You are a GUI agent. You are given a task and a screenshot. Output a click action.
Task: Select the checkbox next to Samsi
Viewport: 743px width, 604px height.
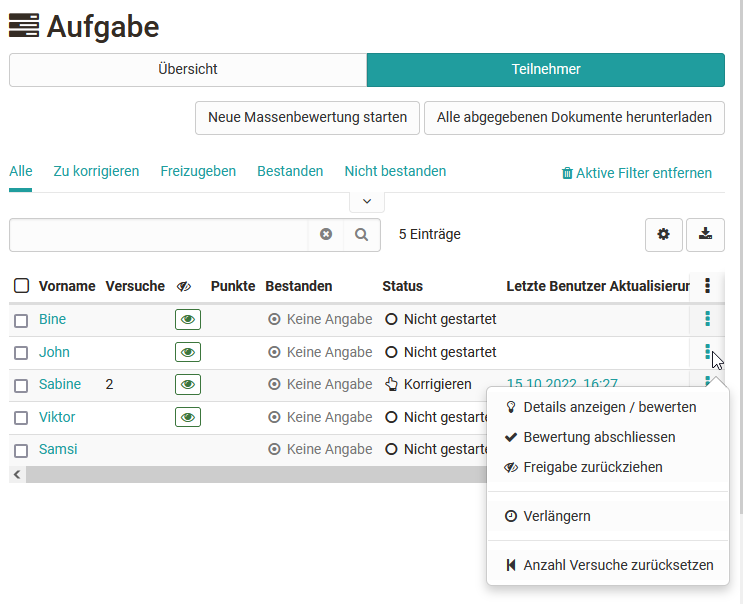(x=21, y=450)
